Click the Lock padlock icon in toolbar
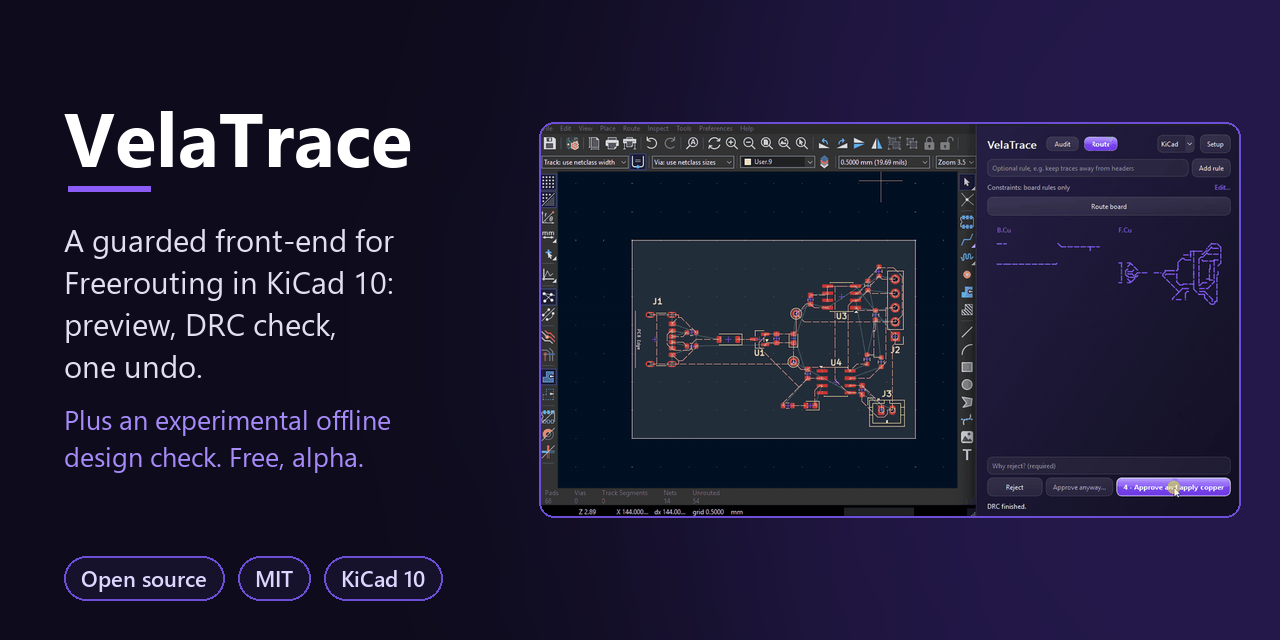The width and height of the screenshot is (1280, 640). pos(929,143)
